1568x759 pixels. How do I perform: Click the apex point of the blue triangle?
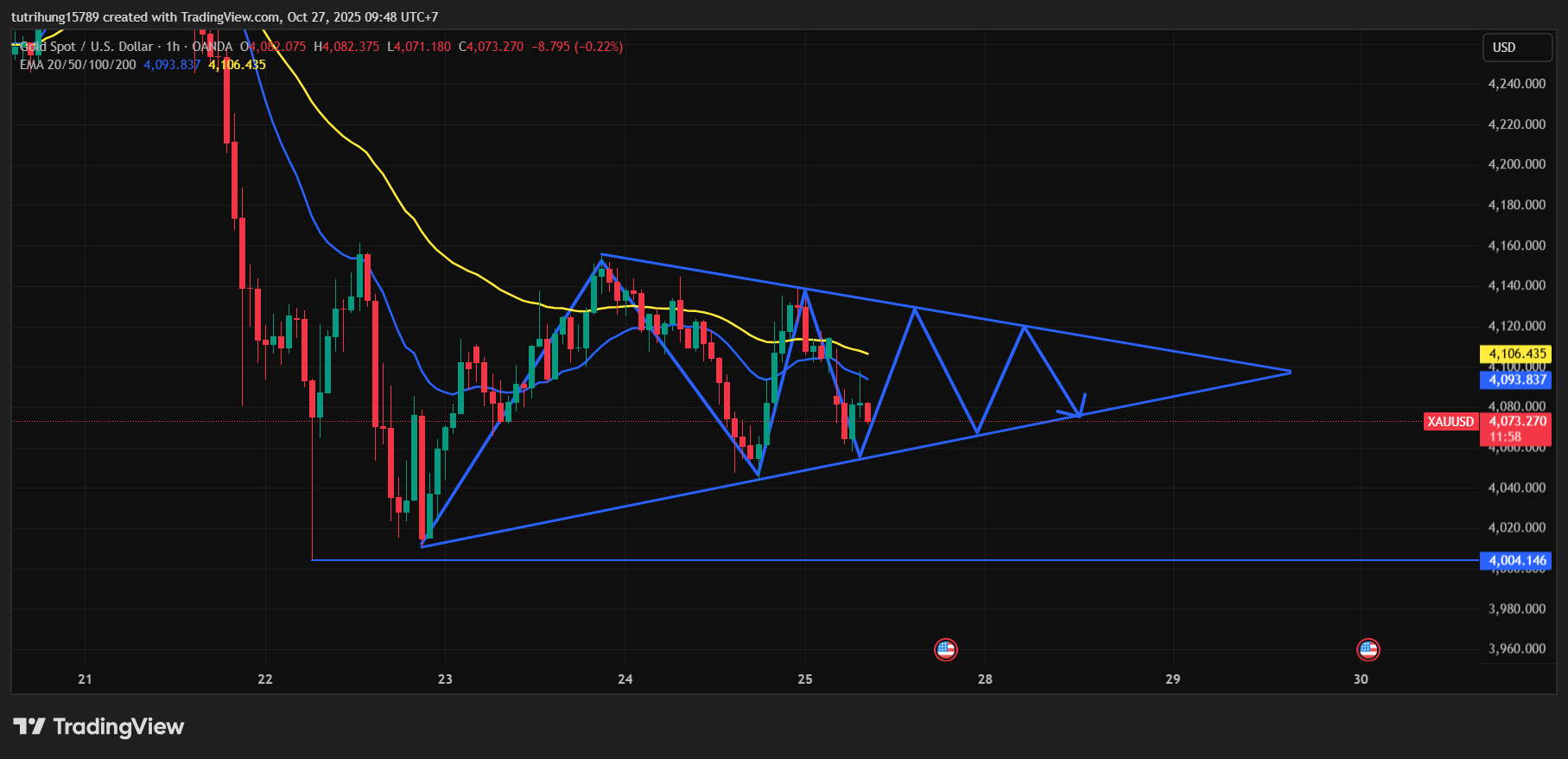(1290, 372)
